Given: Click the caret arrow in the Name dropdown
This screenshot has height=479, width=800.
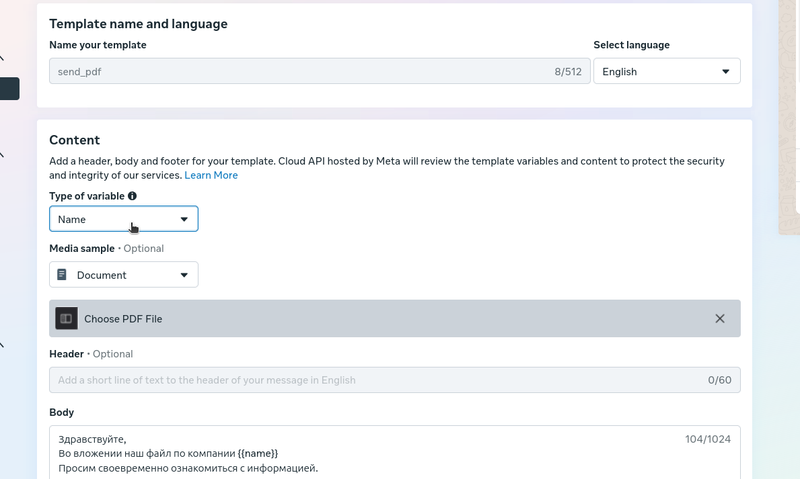Looking at the screenshot, I should (x=184, y=219).
